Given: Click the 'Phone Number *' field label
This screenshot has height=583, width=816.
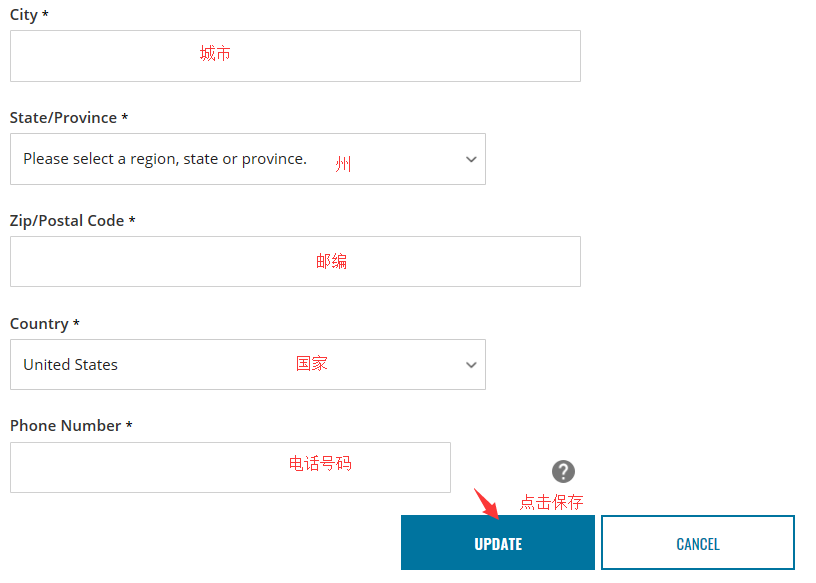Looking at the screenshot, I should (x=71, y=426).
